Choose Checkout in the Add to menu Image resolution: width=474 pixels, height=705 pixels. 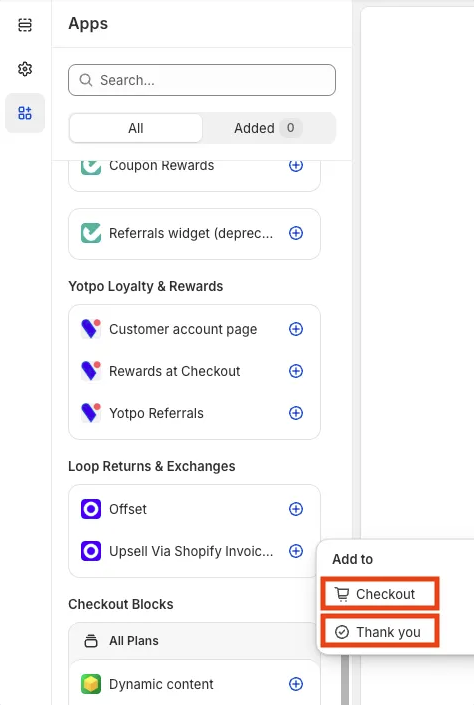click(x=380, y=594)
